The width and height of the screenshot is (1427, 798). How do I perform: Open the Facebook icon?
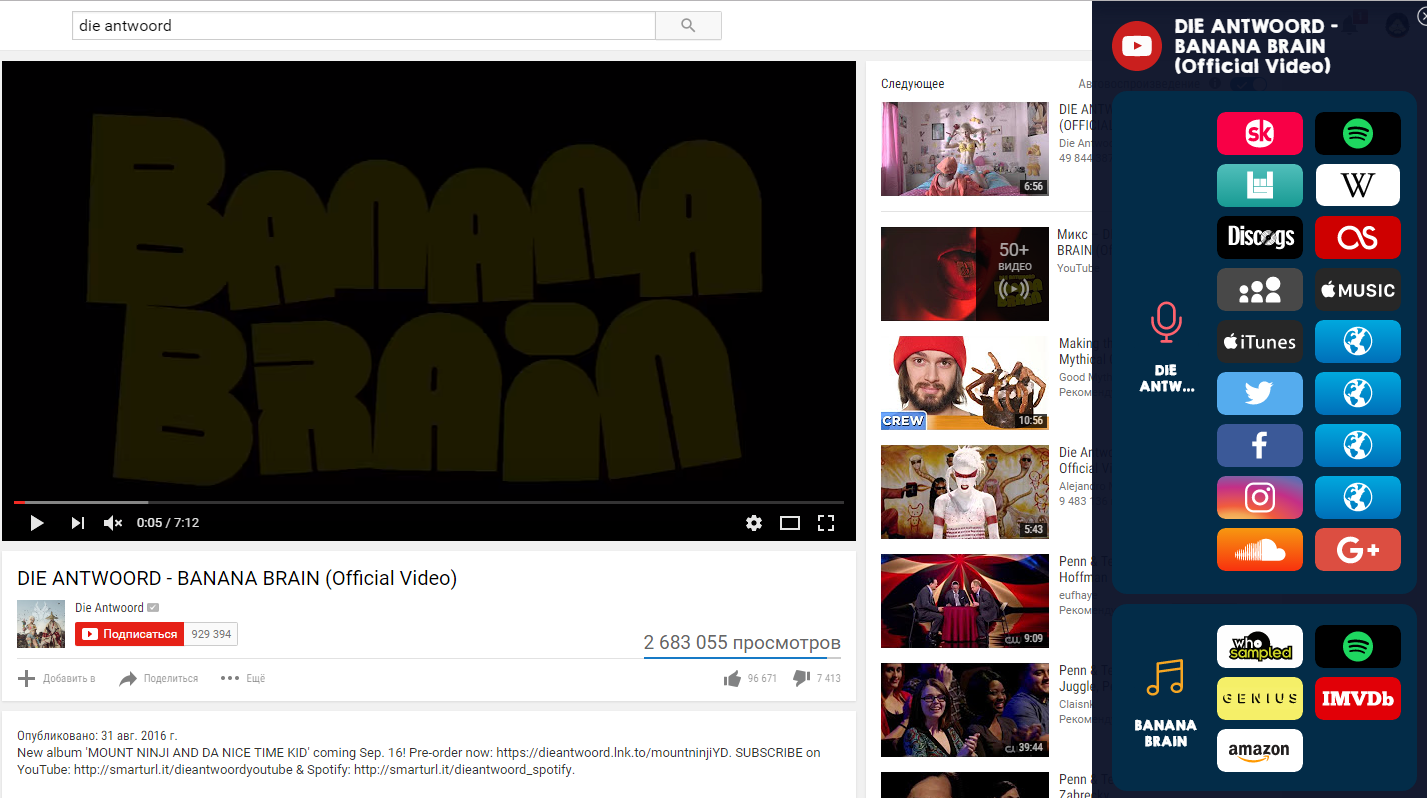pyautogui.click(x=1260, y=445)
